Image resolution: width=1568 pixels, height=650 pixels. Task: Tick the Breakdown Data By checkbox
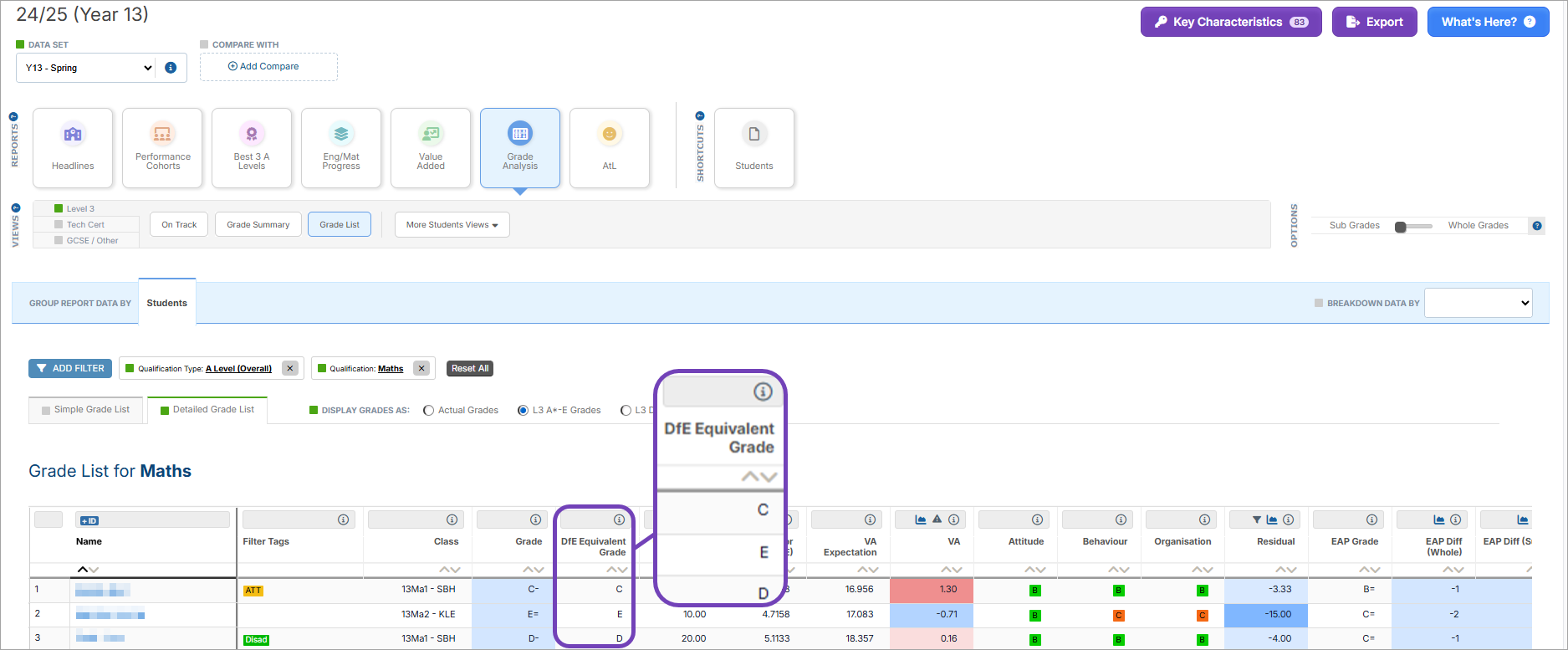[1319, 304]
